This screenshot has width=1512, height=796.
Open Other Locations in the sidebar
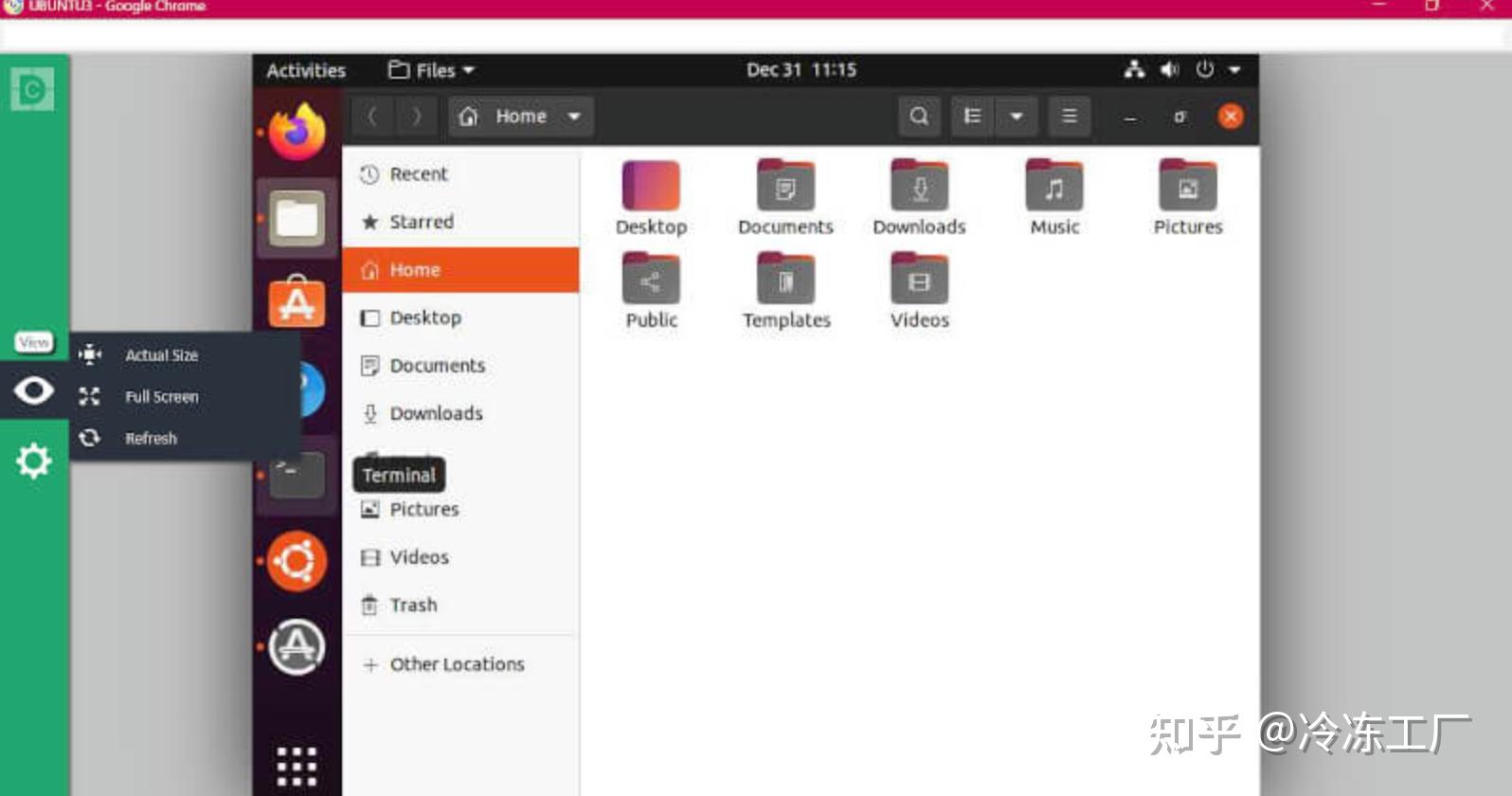click(460, 664)
